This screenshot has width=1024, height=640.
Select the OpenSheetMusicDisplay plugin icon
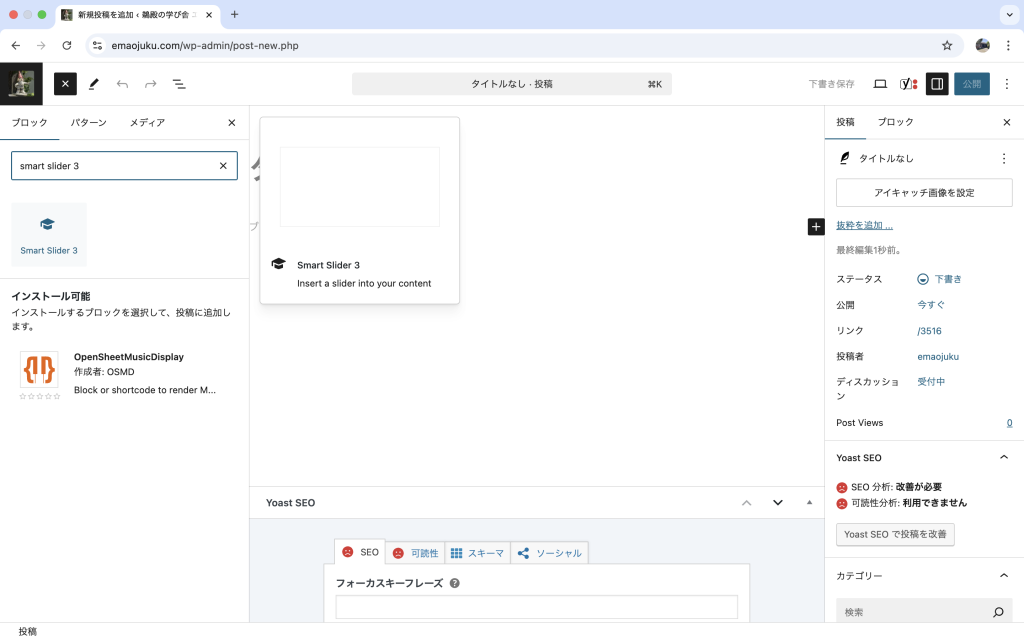[39, 370]
